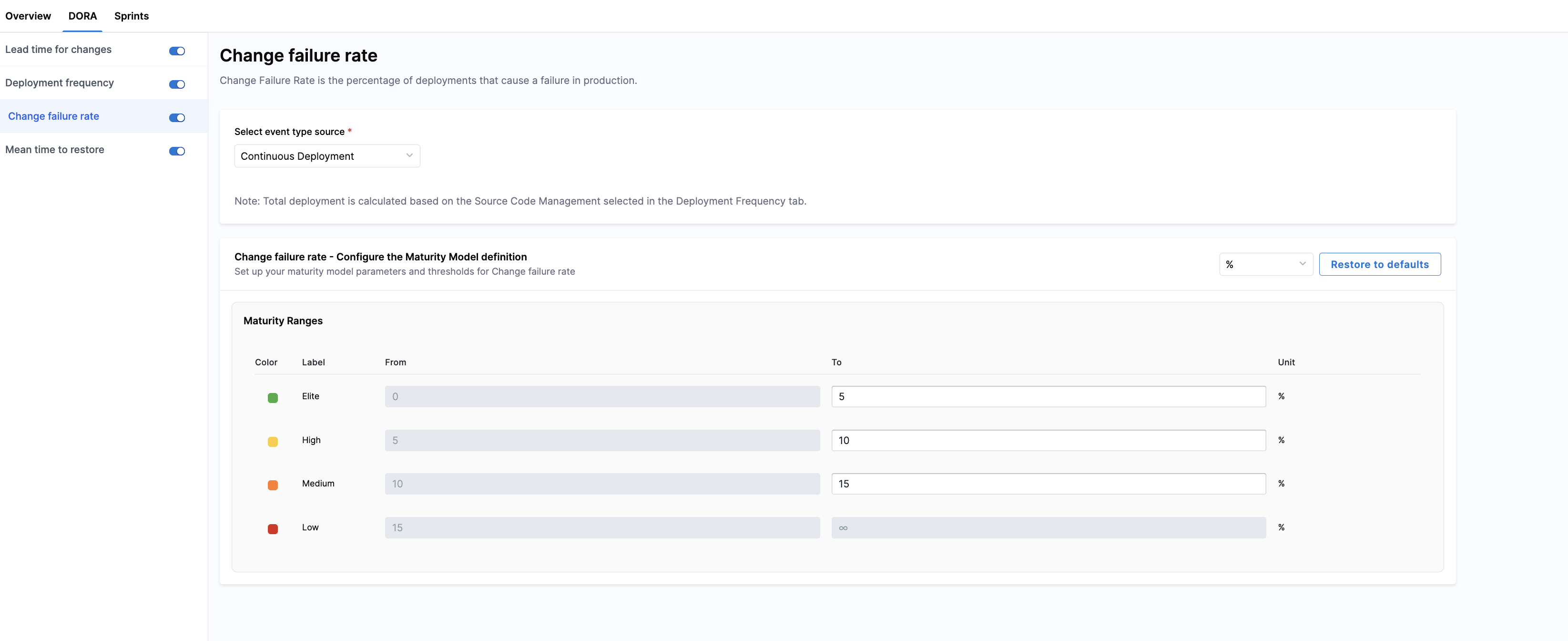Open the Sprints tab
This screenshot has width=1568, height=641.
click(131, 16)
